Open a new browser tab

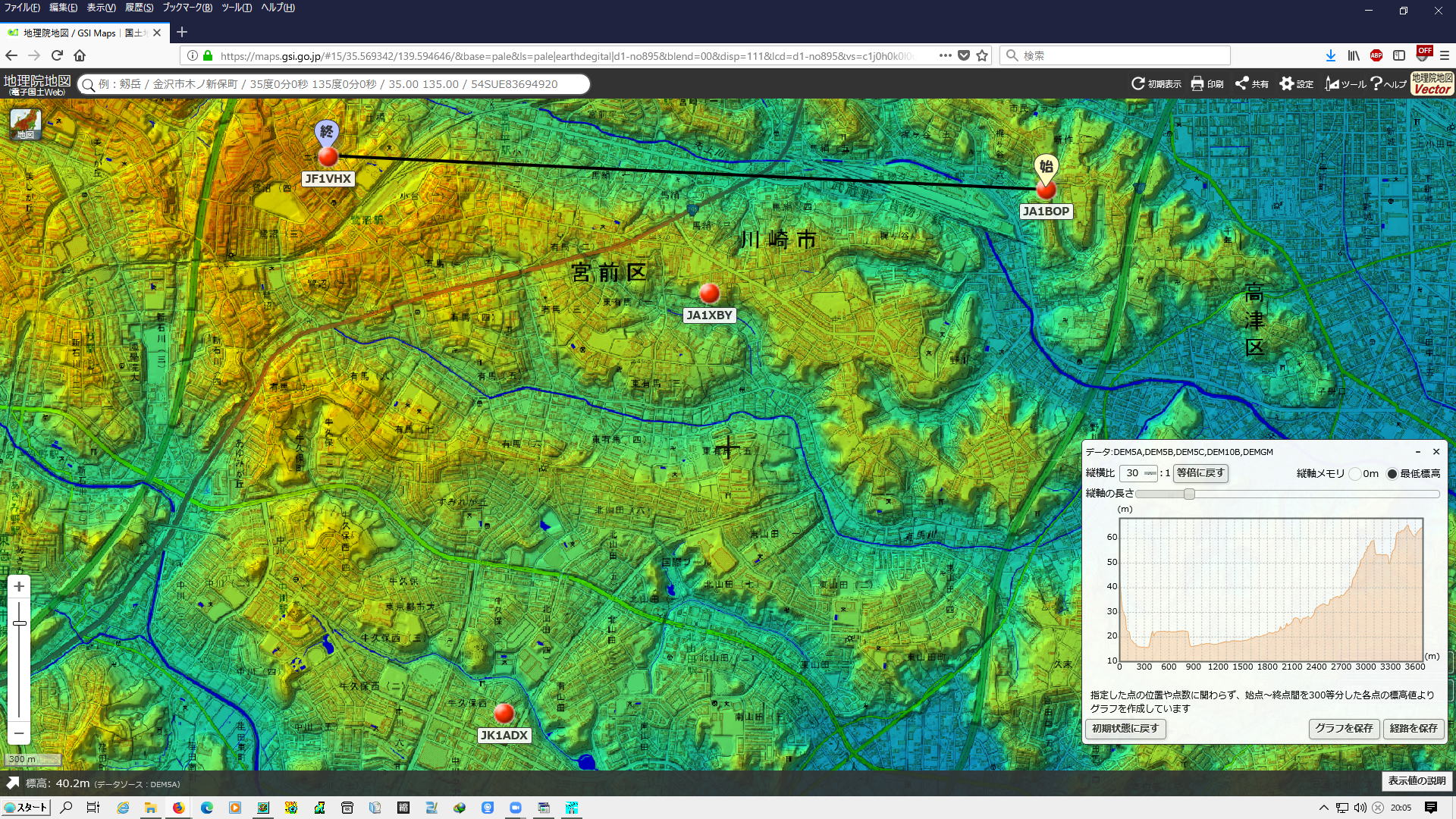(x=181, y=33)
